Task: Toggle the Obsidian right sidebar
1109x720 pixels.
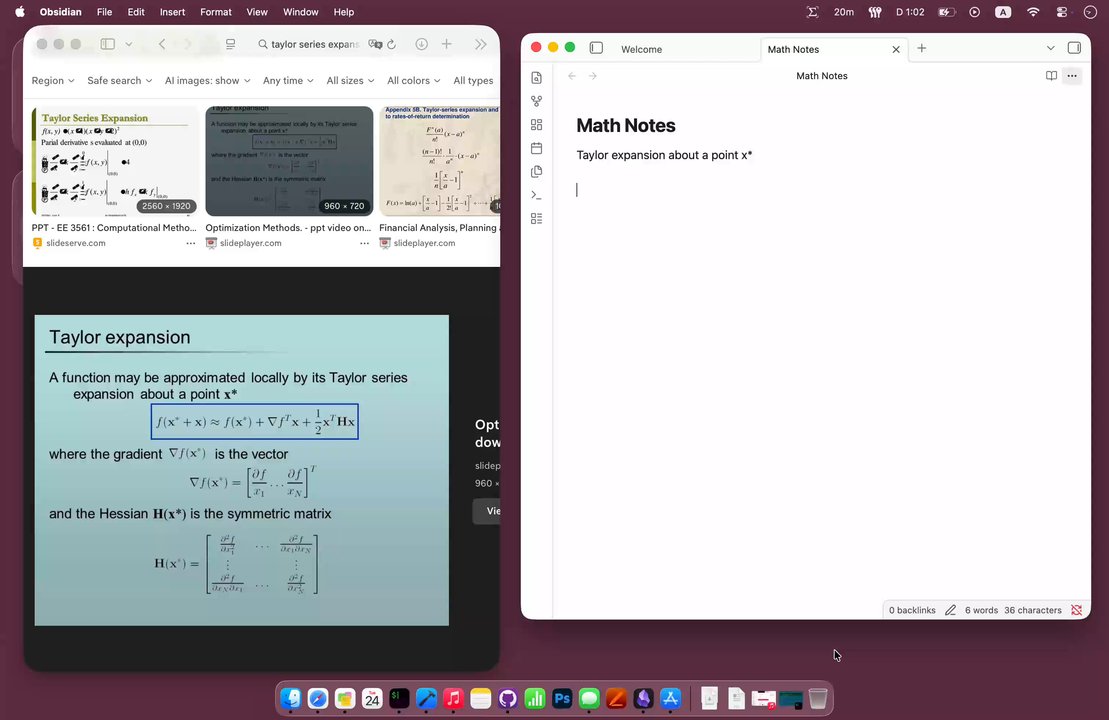Action: tap(1074, 48)
